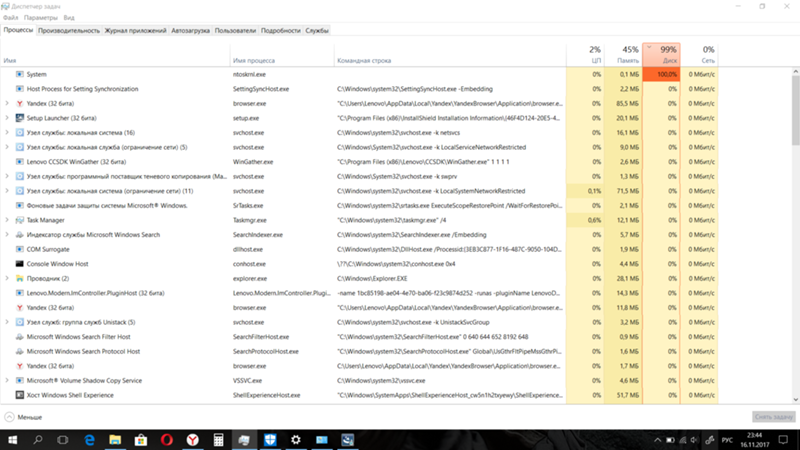Screen dimensions: 800x450
Task: Click the System process icon
Action: pyautogui.click(x=19, y=74)
